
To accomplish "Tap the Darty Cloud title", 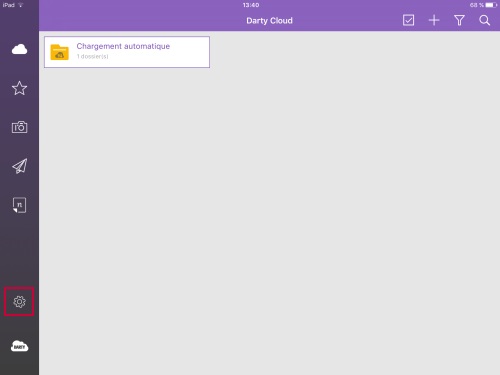I will pyautogui.click(x=269, y=21).
